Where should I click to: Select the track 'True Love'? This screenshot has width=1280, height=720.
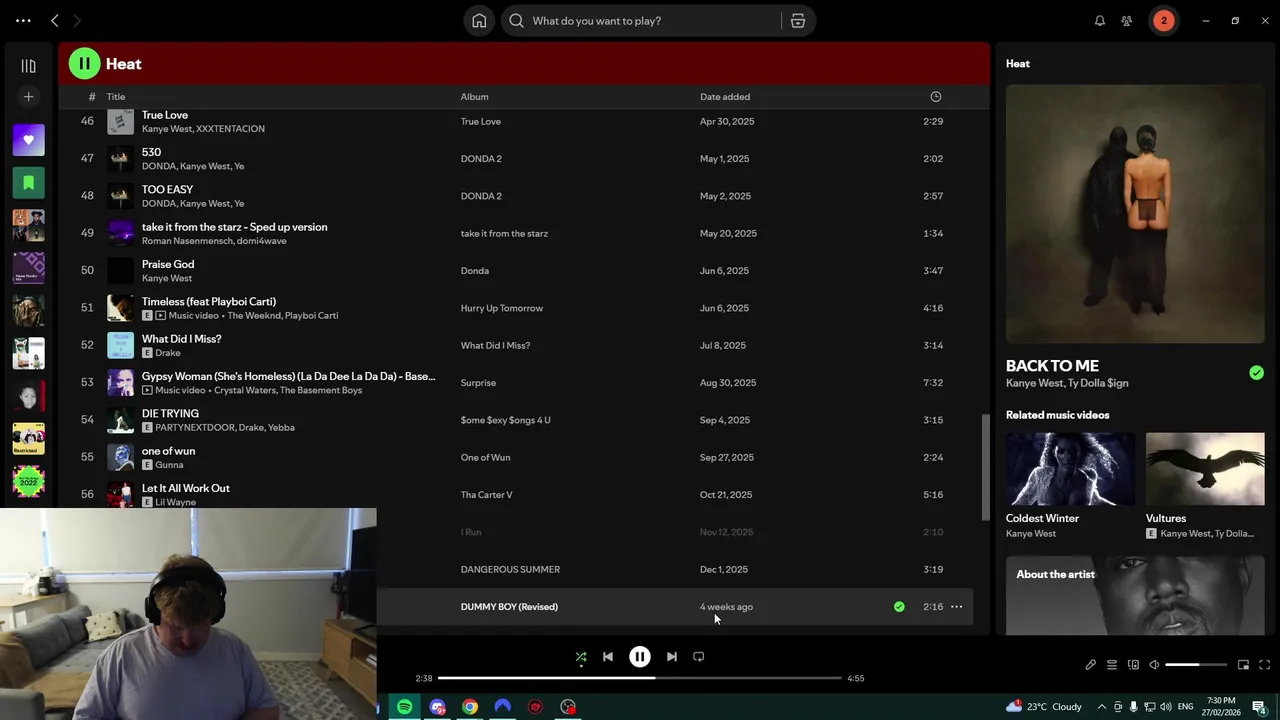[165, 115]
